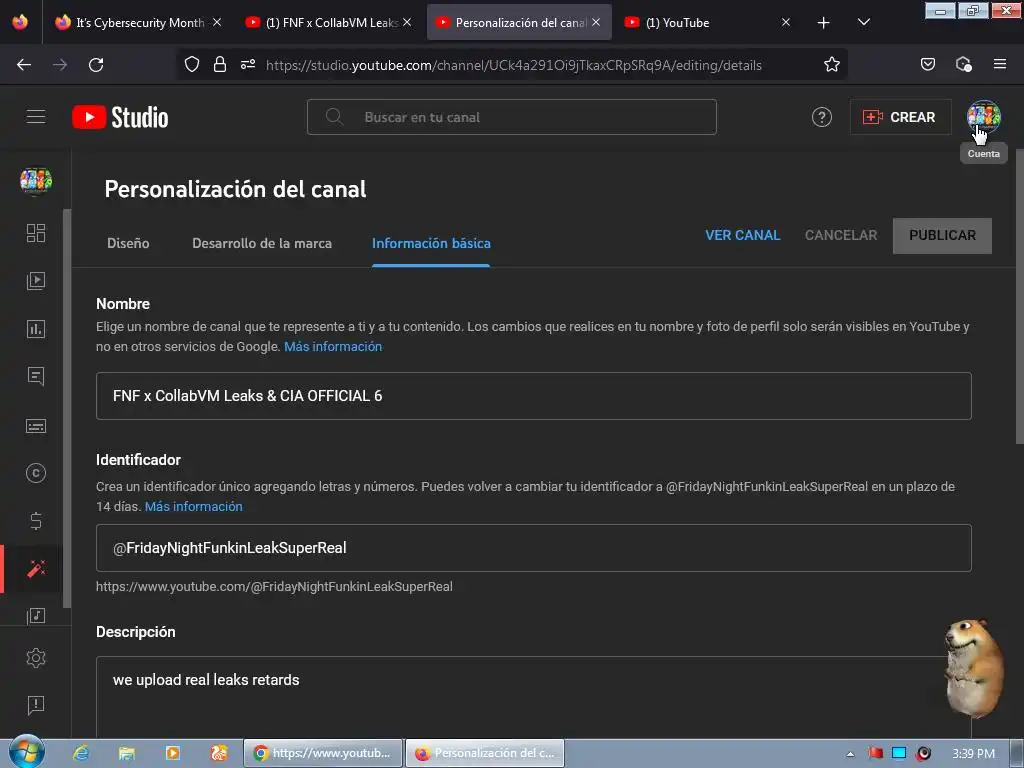Open the site permissions icon in the address bar
Viewport: 1024px width, 768px height.
point(248,65)
